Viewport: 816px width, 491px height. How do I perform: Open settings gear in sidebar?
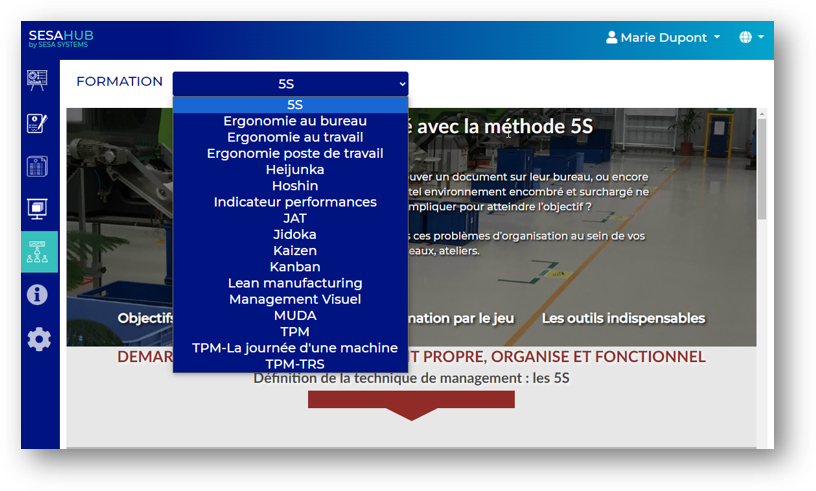click(38, 339)
